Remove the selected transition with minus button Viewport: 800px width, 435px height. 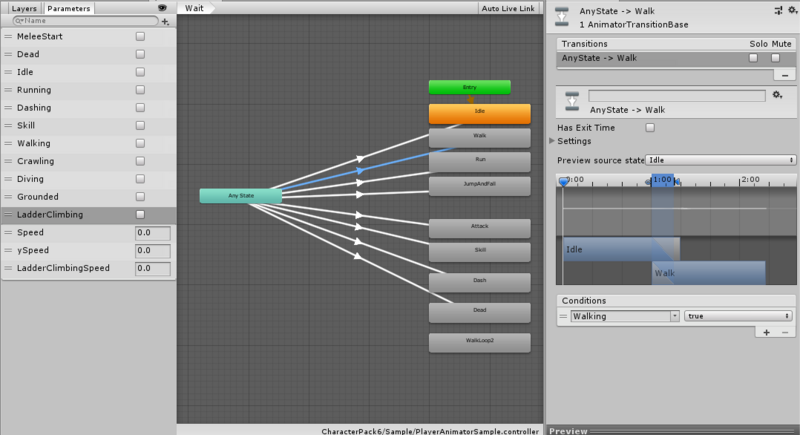pos(785,75)
